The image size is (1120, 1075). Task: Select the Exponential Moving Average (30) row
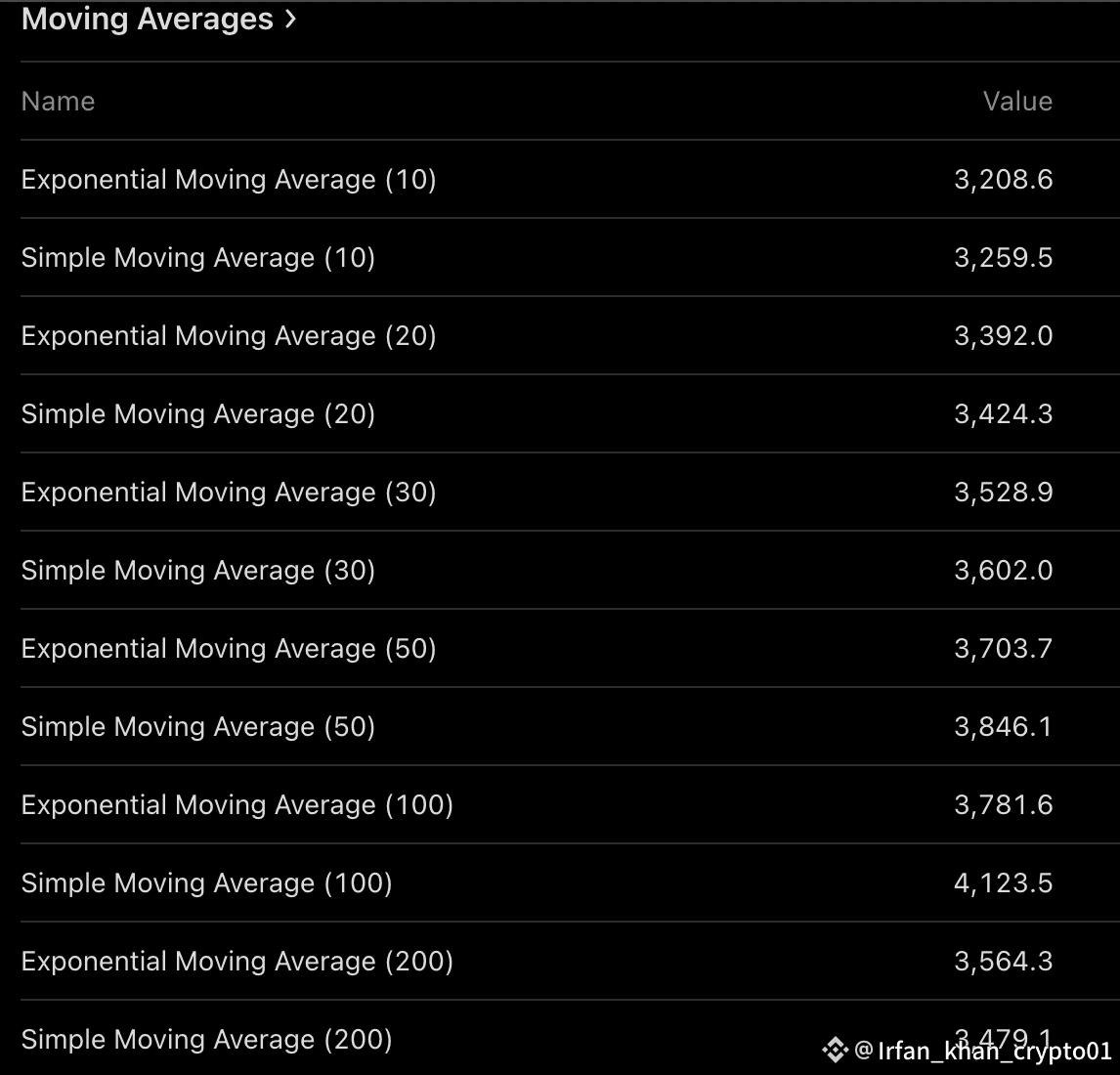[229, 493]
